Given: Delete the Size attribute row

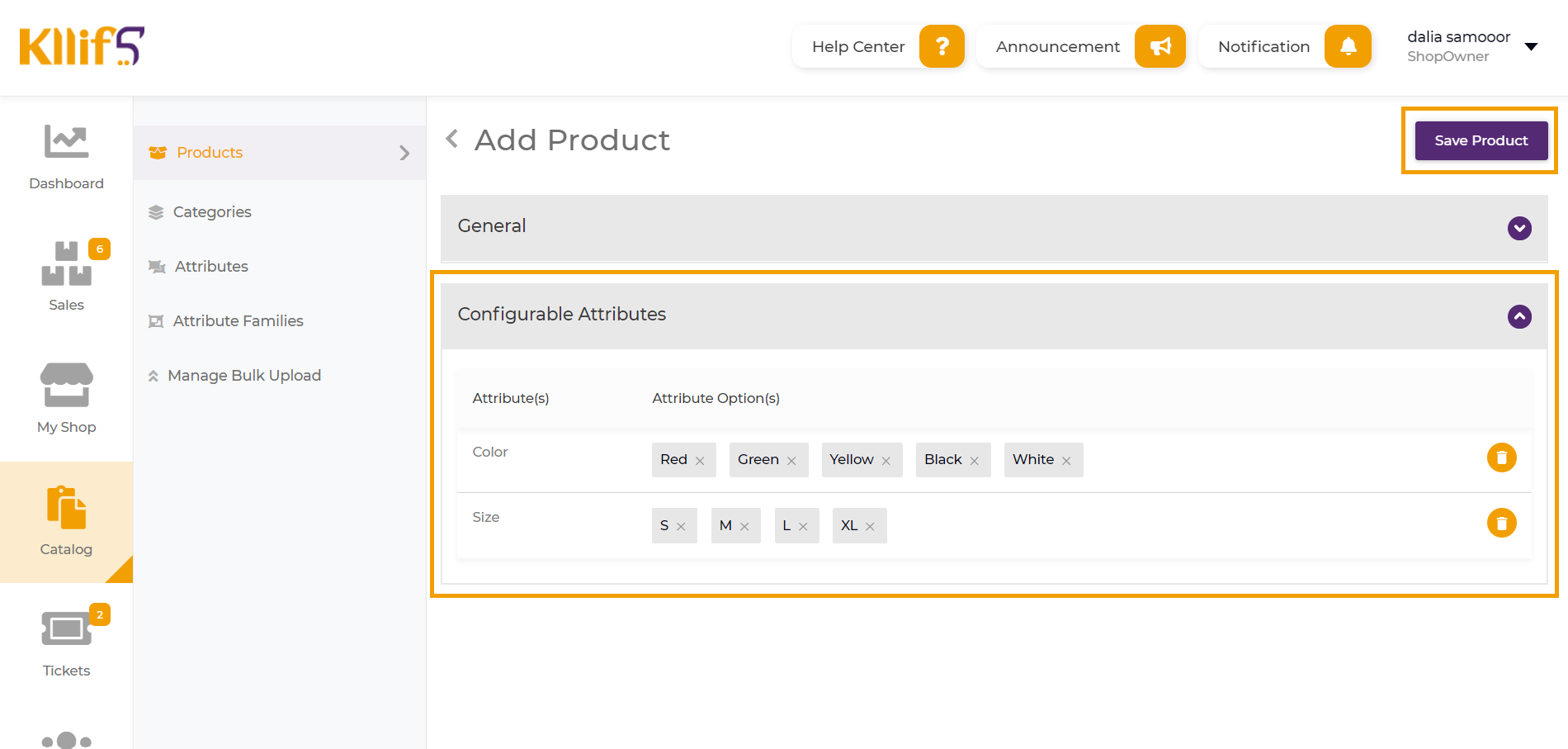Looking at the screenshot, I should [x=1501, y=523].
